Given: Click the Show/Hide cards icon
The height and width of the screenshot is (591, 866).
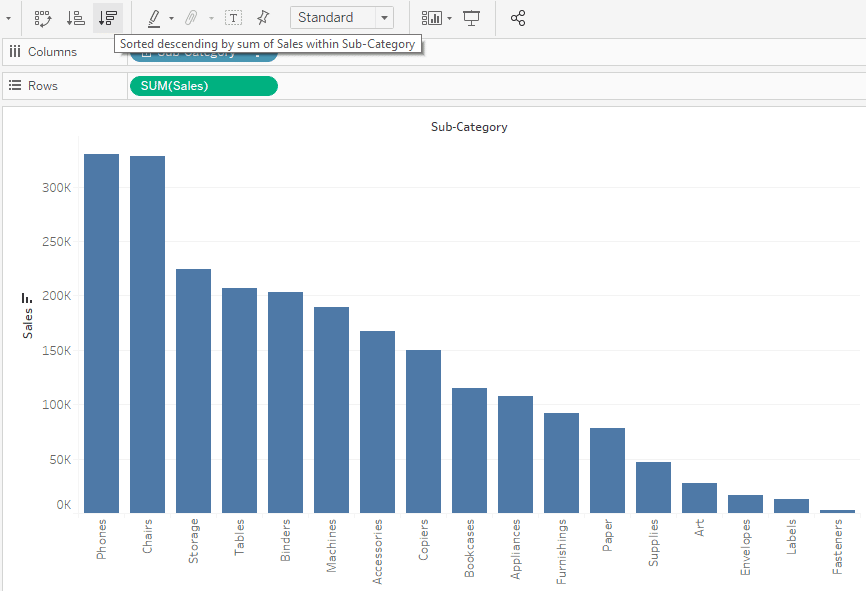Looking at the screenshot, I should pos(432,18).
